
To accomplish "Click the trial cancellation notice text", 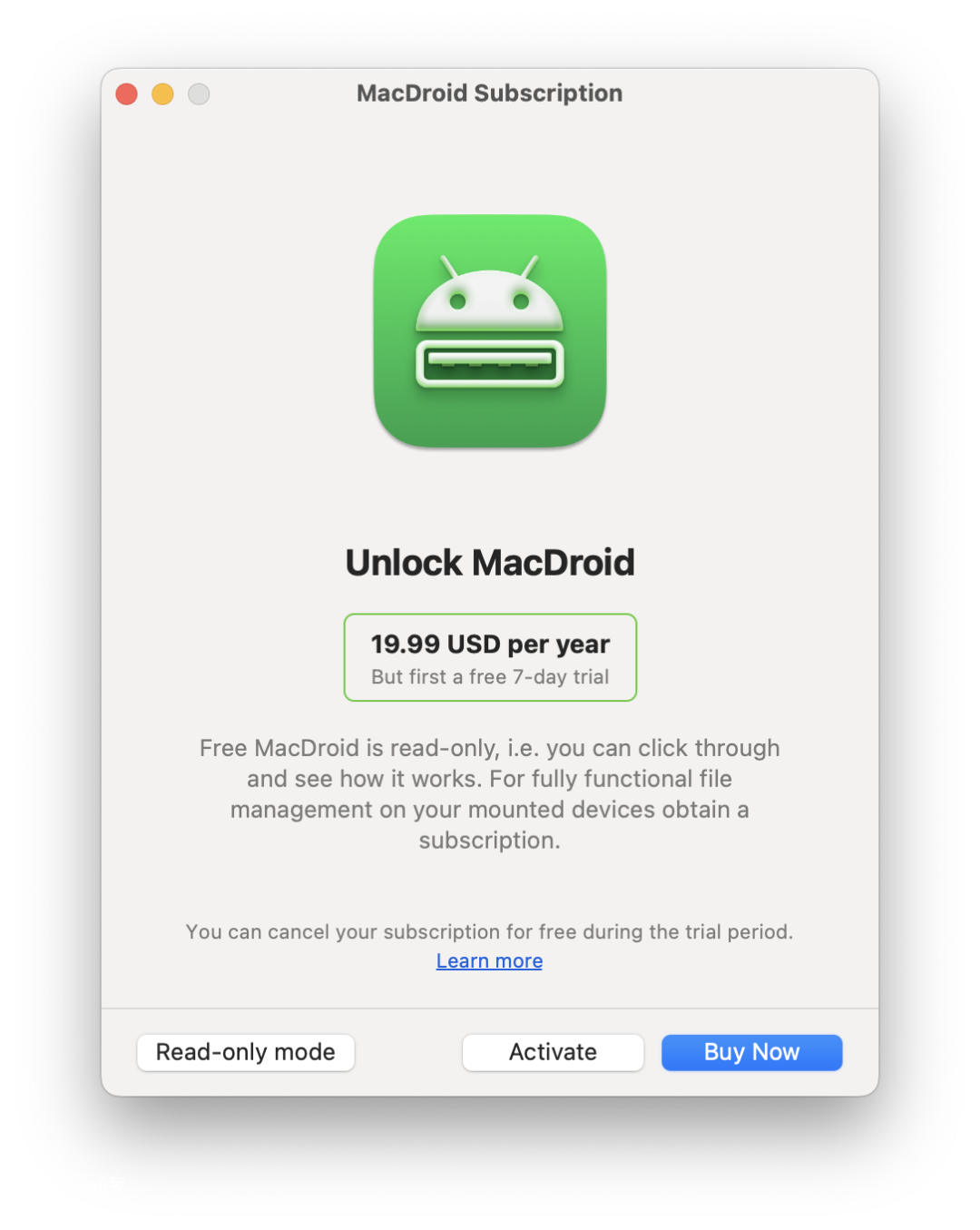I will (490, 932).
